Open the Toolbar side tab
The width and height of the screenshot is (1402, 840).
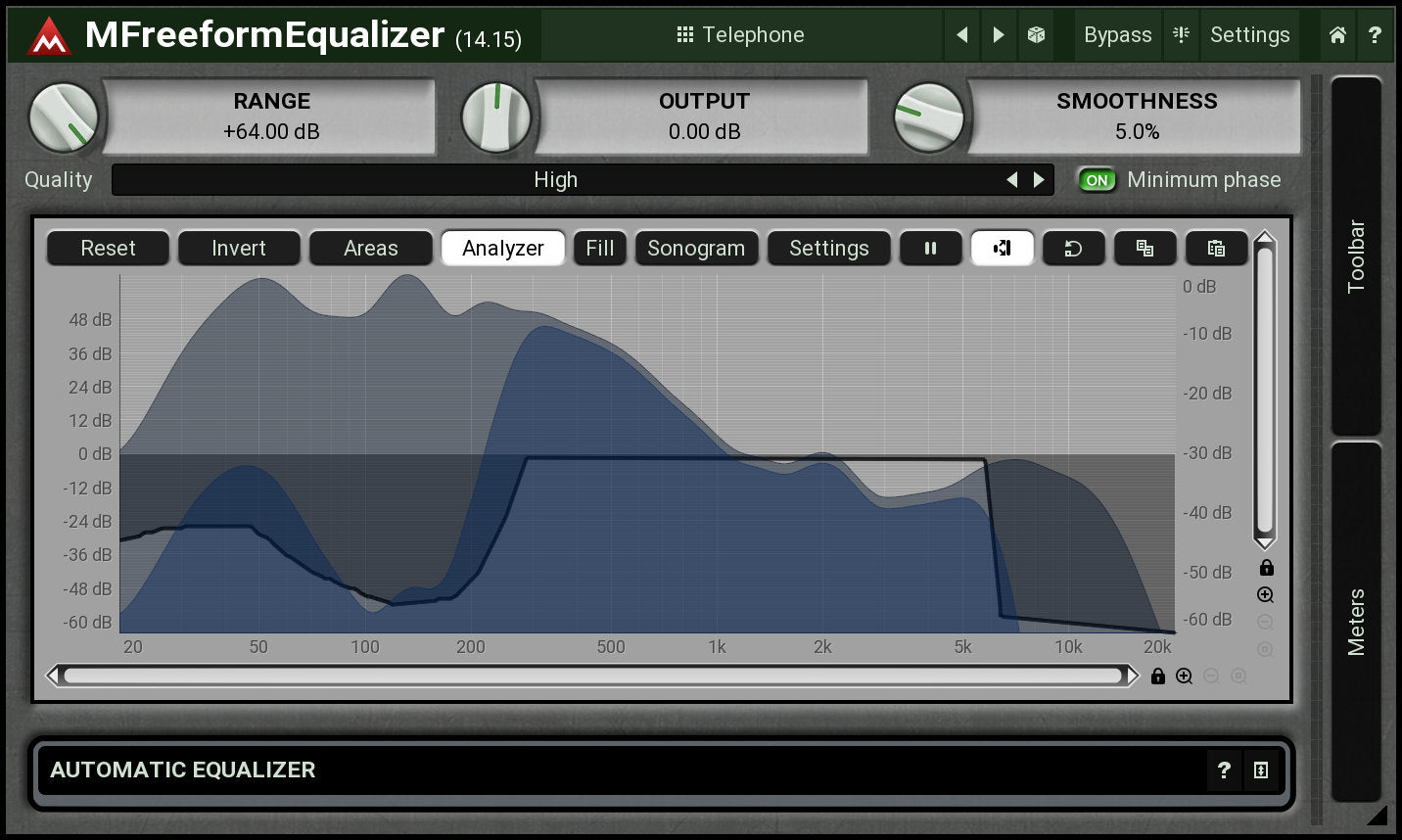[1356, 257]
